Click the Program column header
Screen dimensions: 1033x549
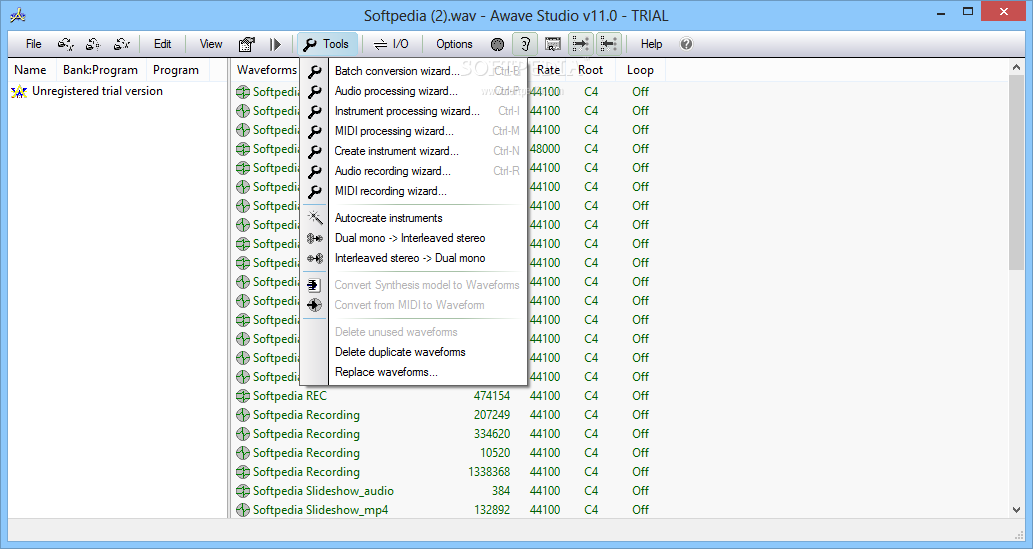[x=176, y=70]
